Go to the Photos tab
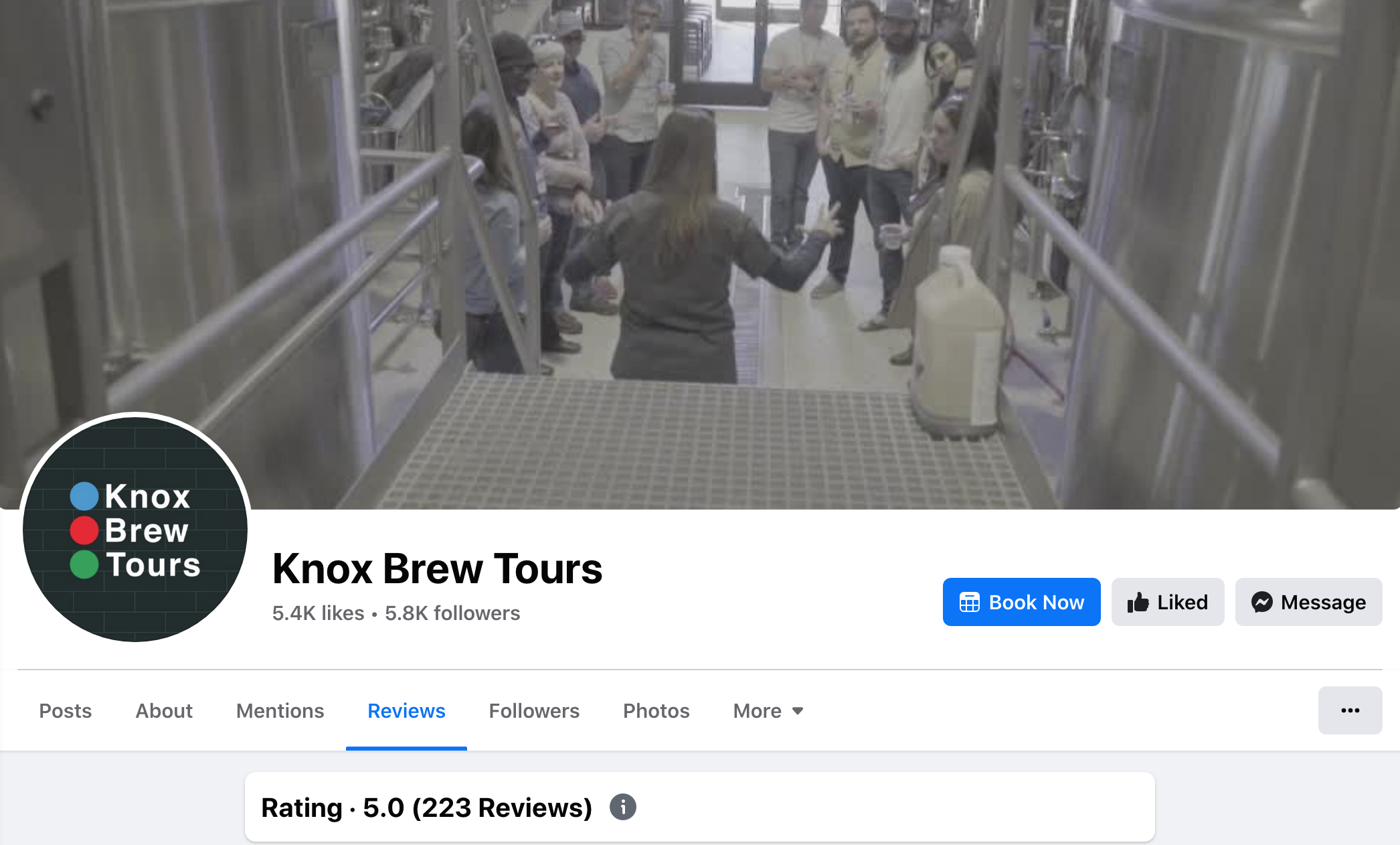The image size is (1400, 845). click(656, 710)
